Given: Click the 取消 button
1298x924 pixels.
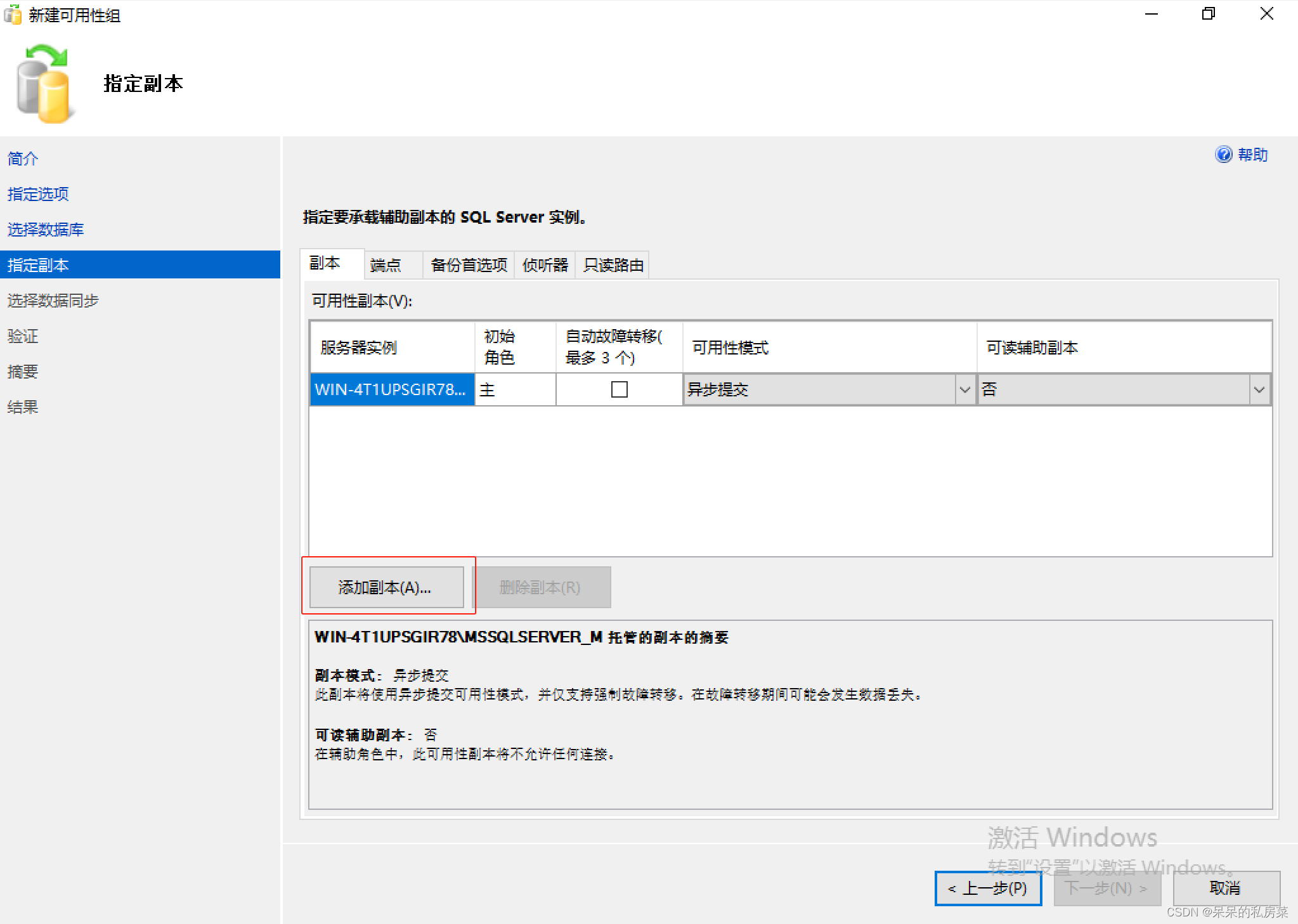Looking at the screenshot, I should click(1226, 888).
